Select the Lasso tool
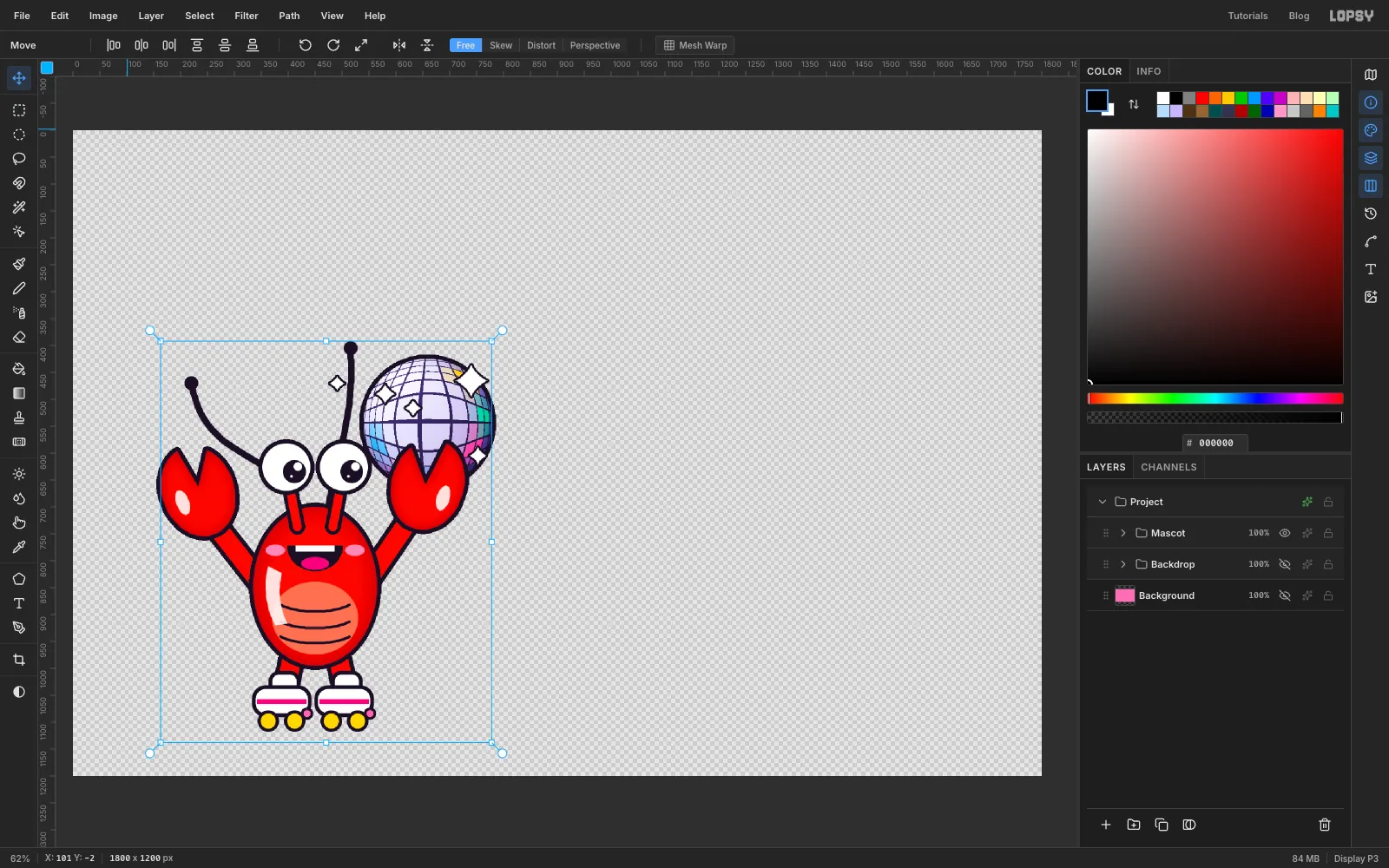The height and width of the screenshot is (868, 1389). [x=18, y=159]
